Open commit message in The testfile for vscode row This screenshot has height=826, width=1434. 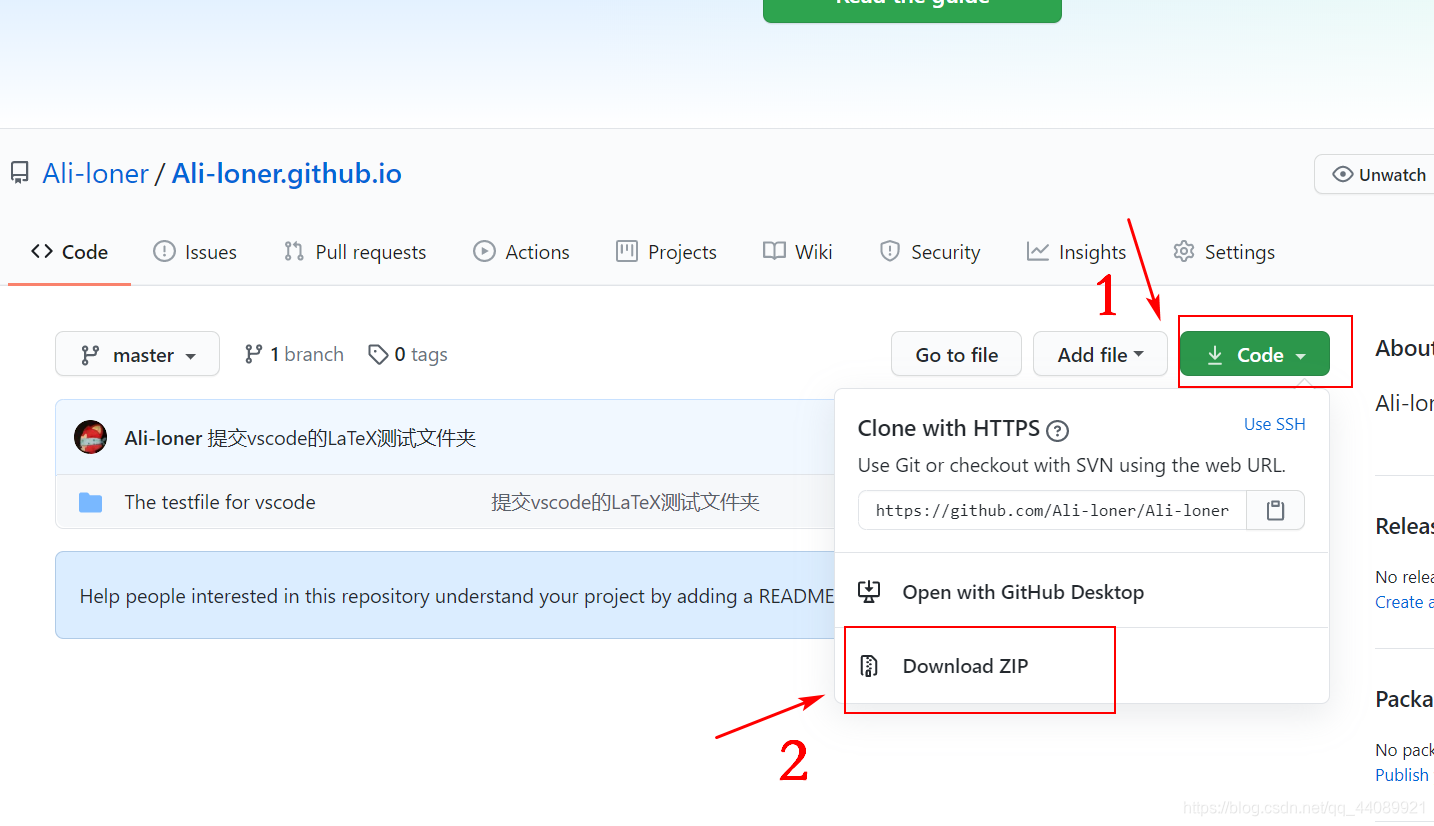pos(626,502)
